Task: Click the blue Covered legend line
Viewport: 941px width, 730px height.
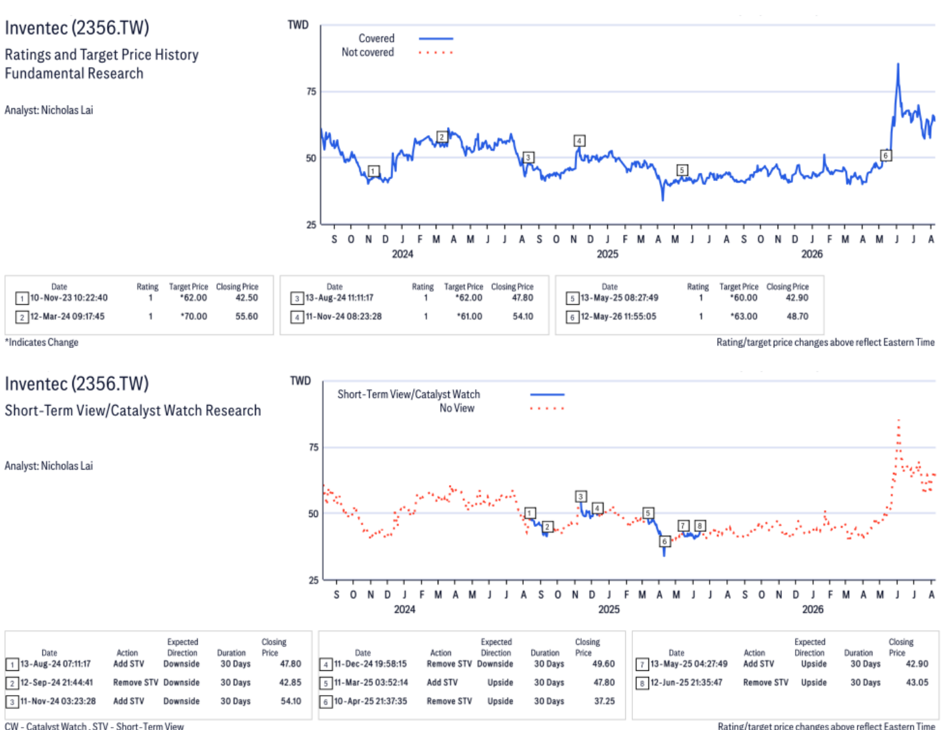Action: [x=436, y=38]
